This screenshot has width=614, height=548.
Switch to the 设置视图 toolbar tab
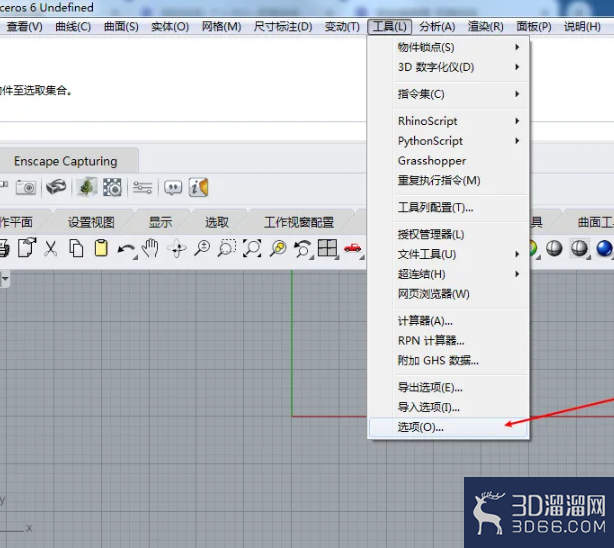pyautogui.click(x=91, y=222)
